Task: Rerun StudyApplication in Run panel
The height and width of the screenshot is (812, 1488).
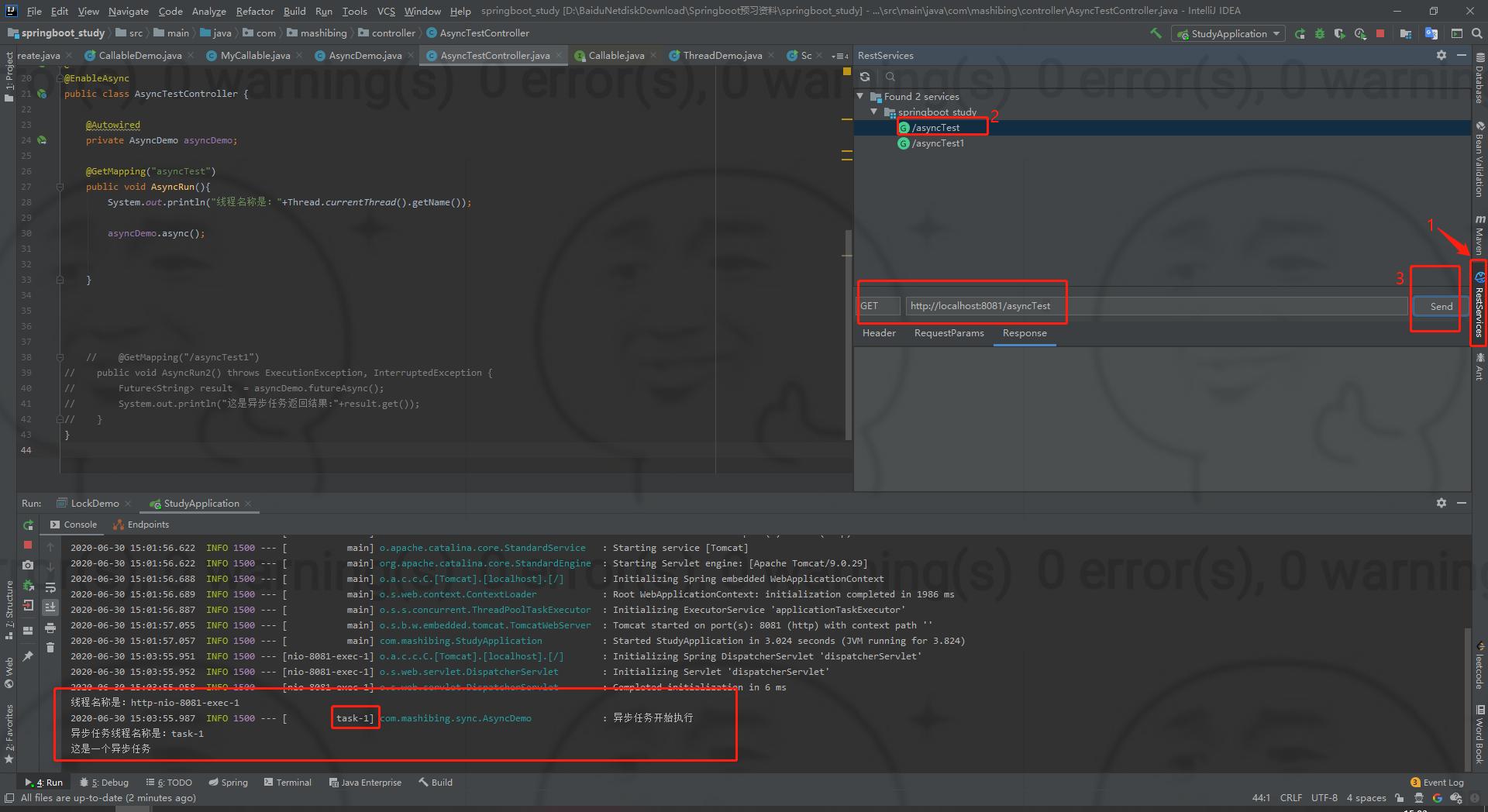Action: click(x=28, y=525)
